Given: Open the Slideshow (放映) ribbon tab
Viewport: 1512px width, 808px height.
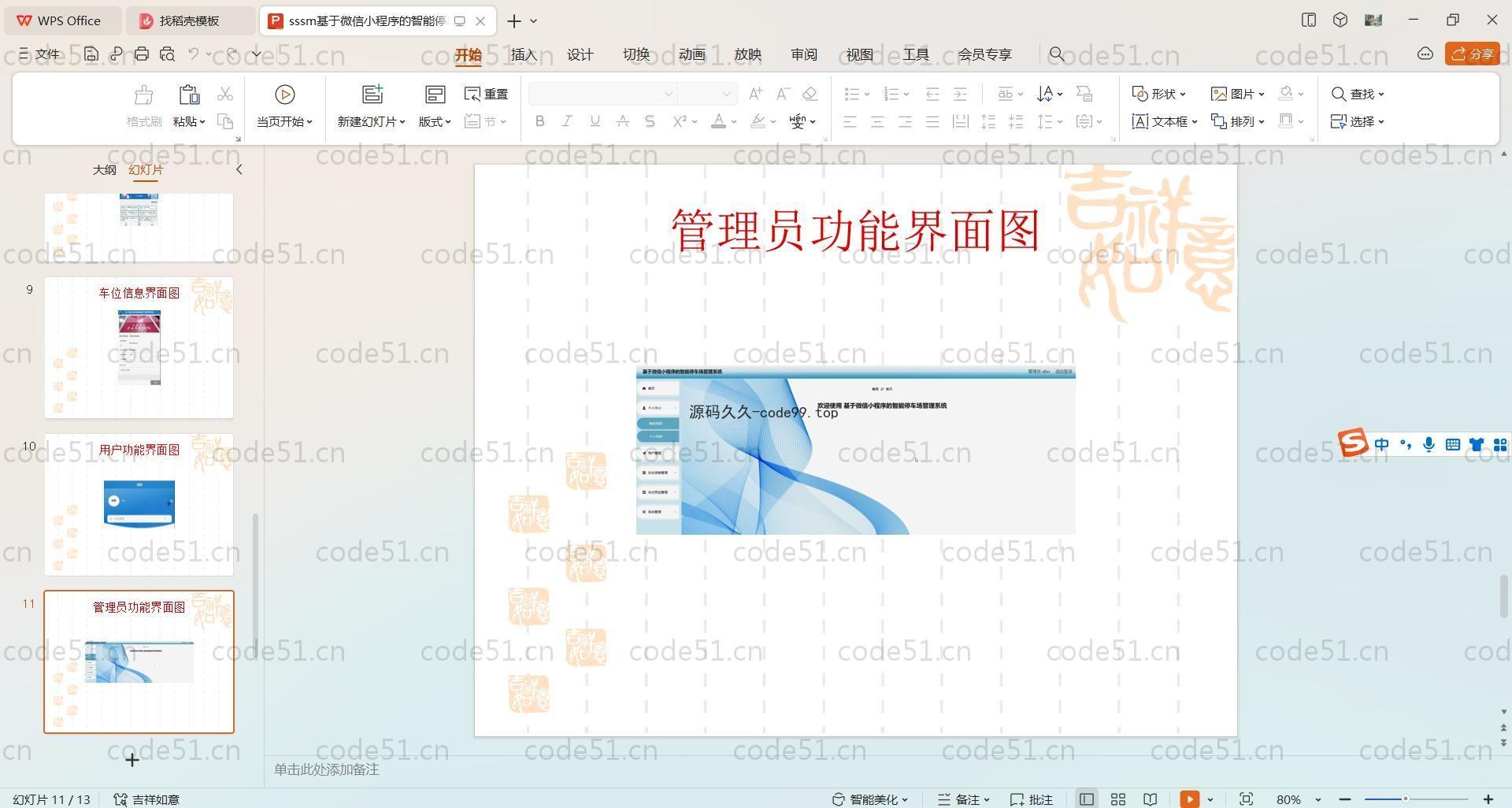Looking at the screenshot, I should point(747,54).
